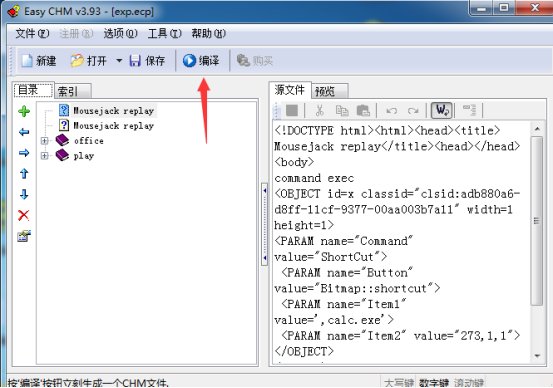Expand the play tree node
This screenshot has width=553, height=388.
[44, 156]
